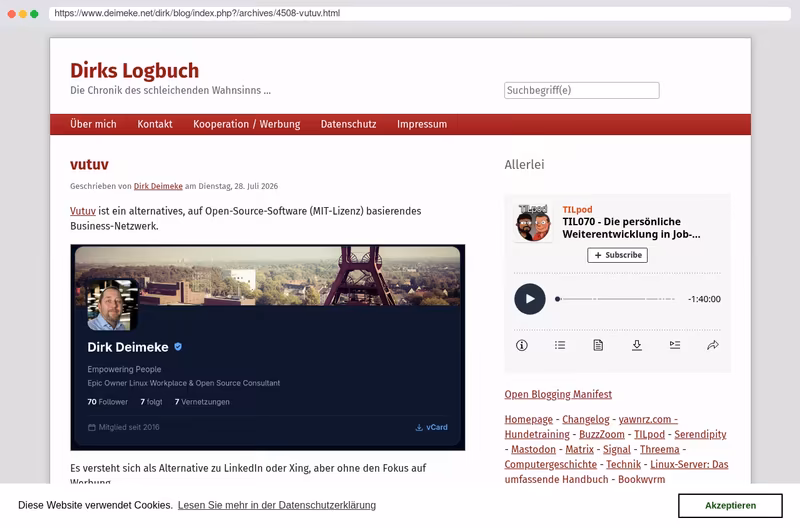Screen dimensions: 800x528
Task: Open the Impressum menu item
Action: 422,124
